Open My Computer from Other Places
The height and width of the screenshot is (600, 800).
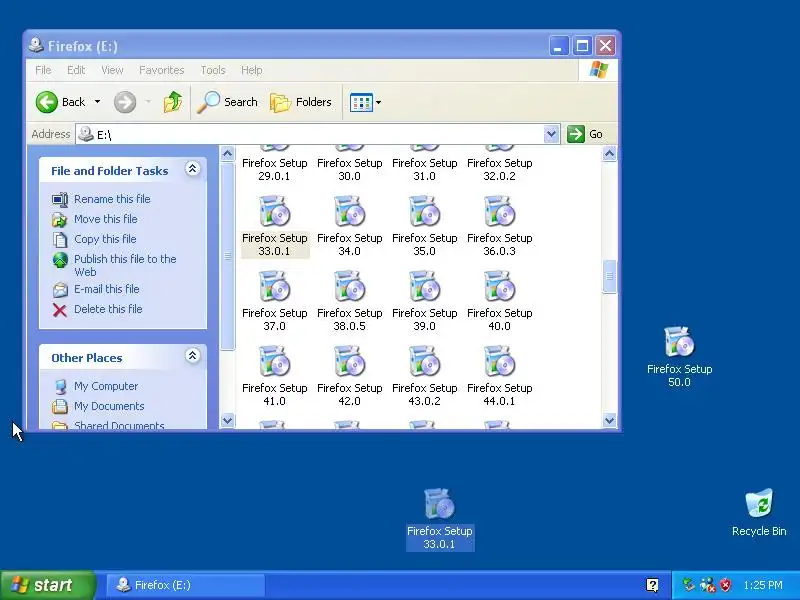[106, 386]
